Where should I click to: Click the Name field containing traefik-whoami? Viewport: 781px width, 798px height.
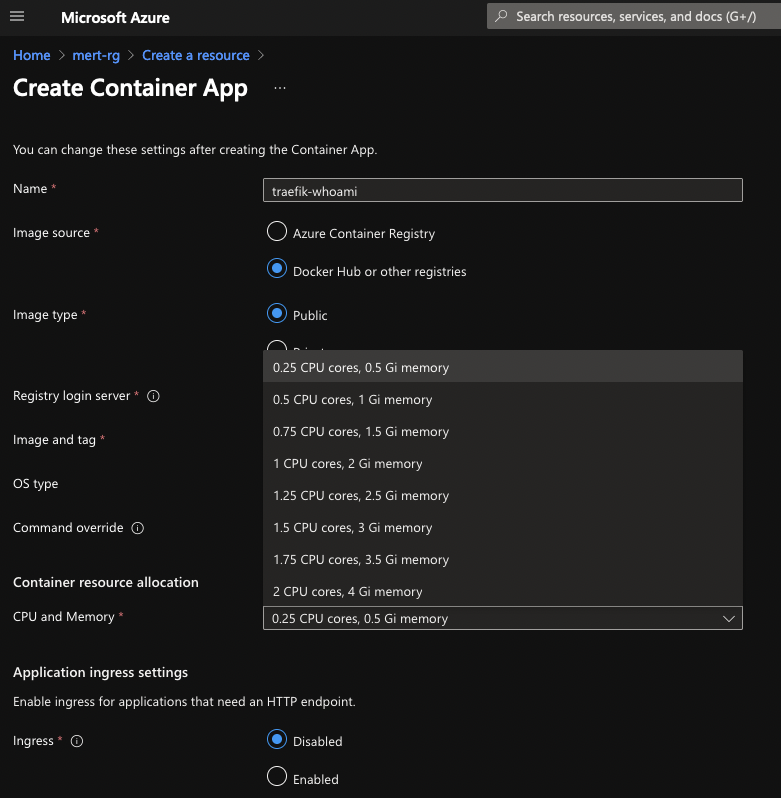pos(503,190)
